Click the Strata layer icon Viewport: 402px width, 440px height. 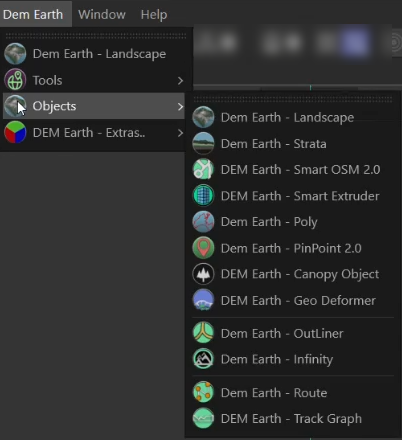[203, 144]
